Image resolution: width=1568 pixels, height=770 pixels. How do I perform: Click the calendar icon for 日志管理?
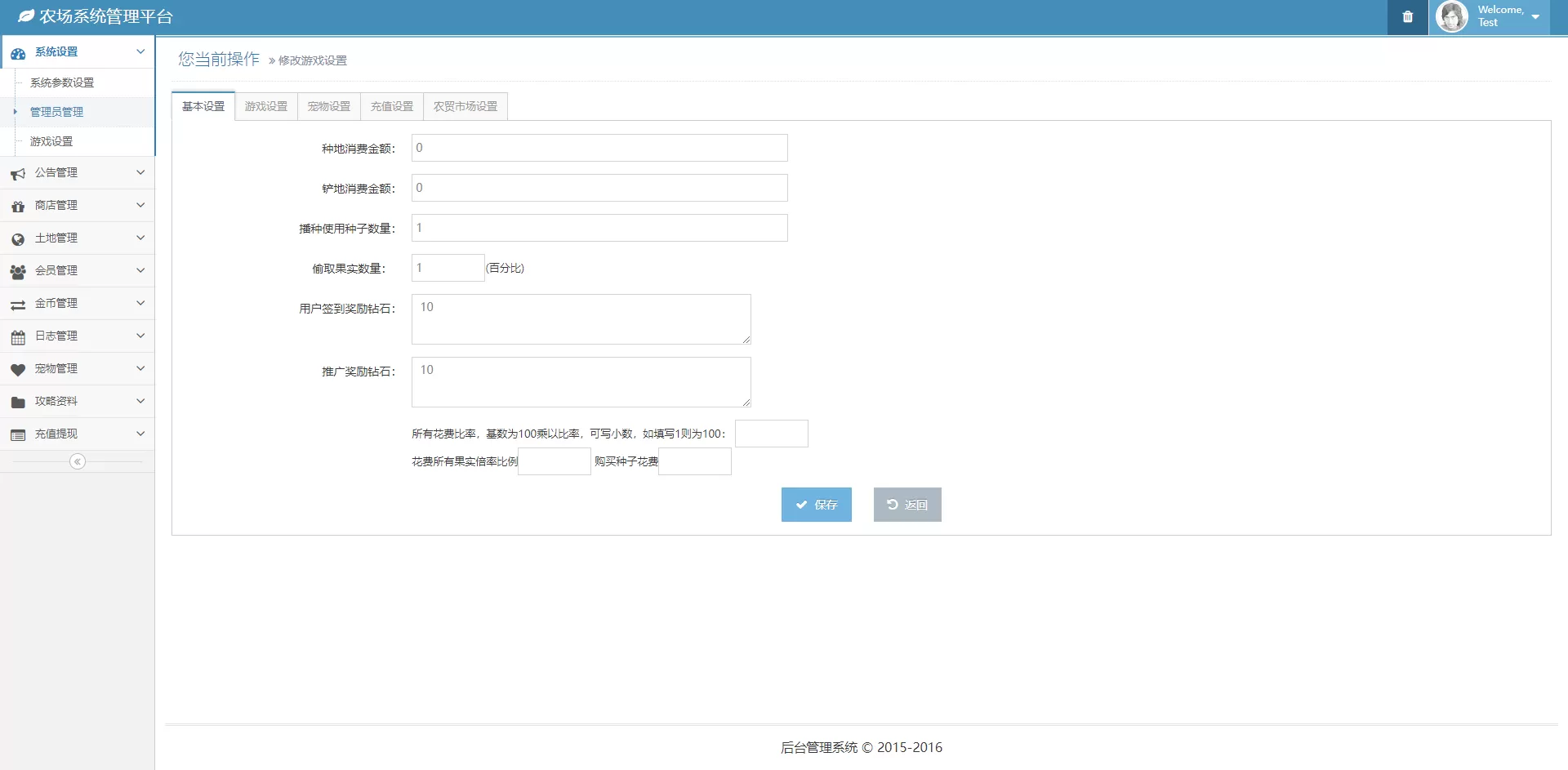click(18, 337)
